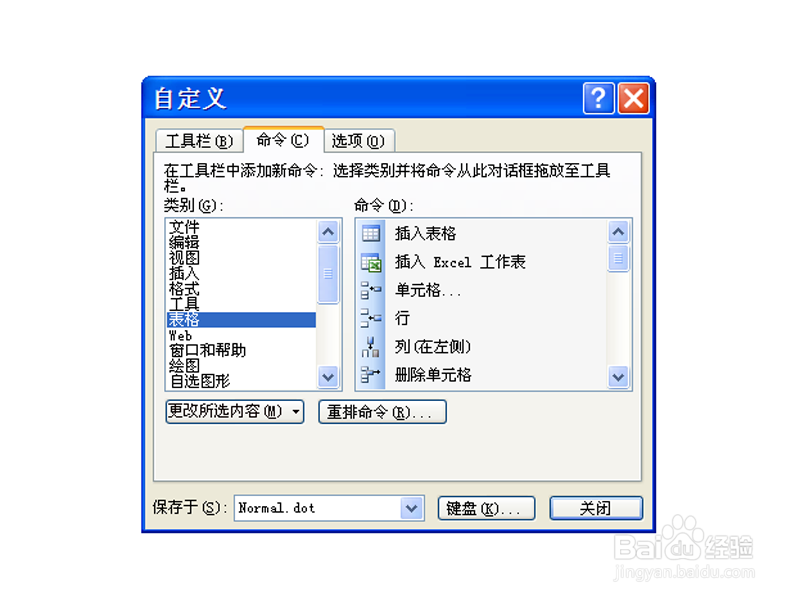Click the 插入表格 command icon

(x=370, y=234)
